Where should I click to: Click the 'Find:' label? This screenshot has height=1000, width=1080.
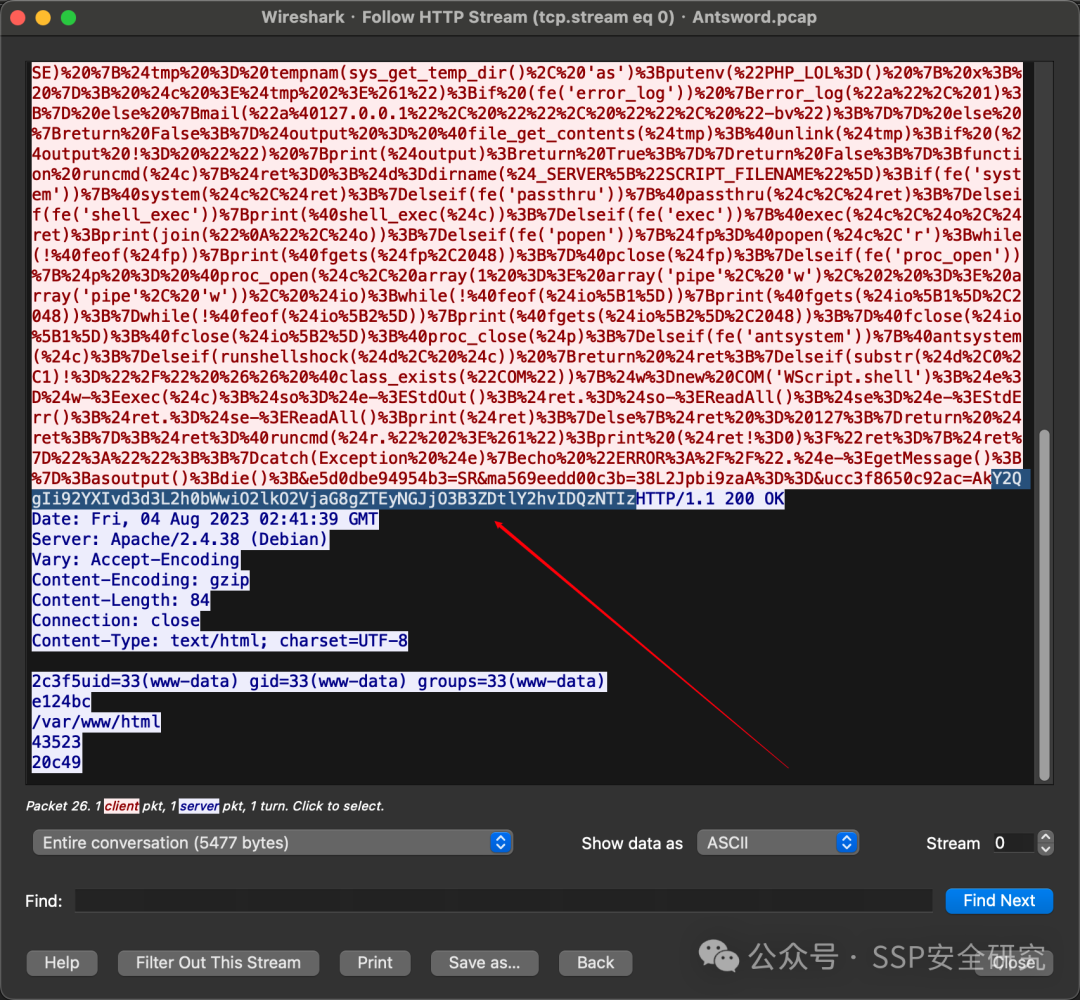coord(43,901)
